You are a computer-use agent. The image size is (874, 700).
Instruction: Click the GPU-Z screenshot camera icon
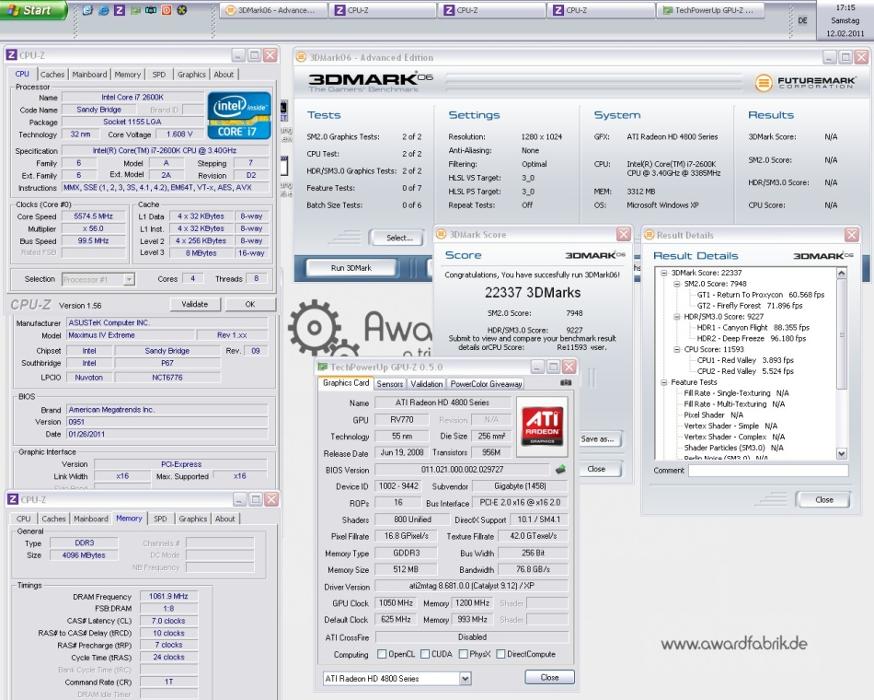coord(565,383)
